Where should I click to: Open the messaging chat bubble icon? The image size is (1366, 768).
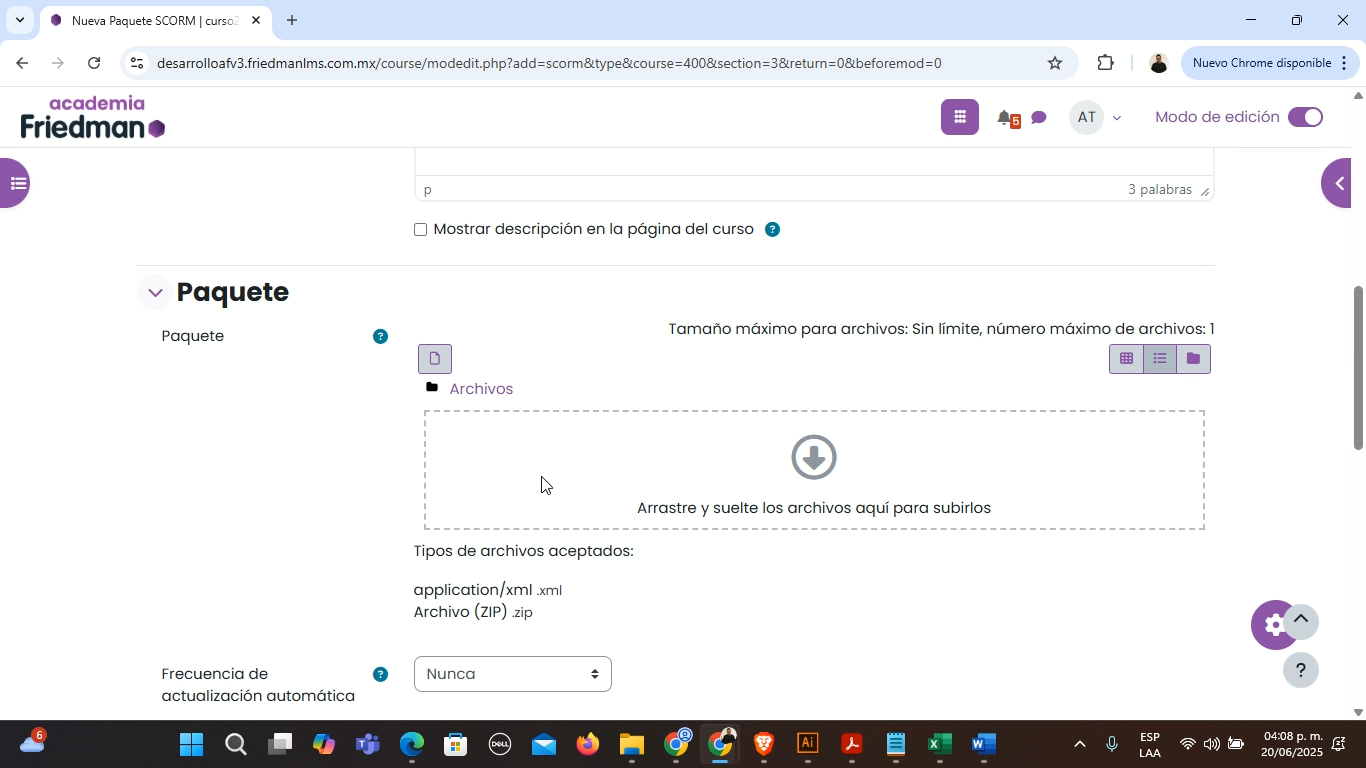(x=1039, y=118)
